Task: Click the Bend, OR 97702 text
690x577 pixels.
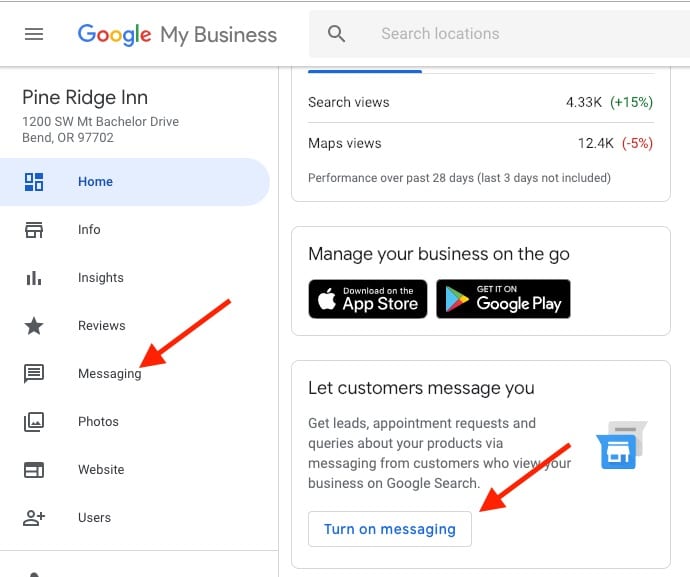Action: 68,138
